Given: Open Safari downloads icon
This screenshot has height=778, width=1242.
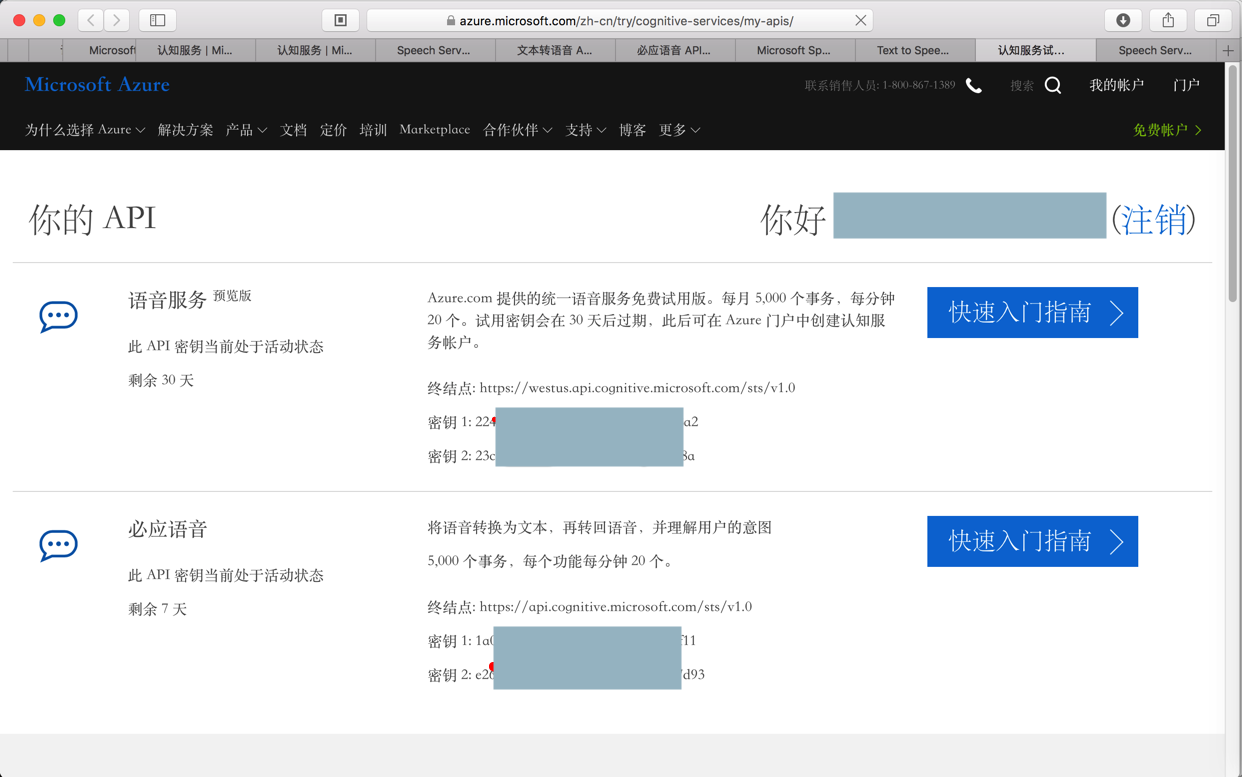Looking at the screenshot, I should point(1123,20).
